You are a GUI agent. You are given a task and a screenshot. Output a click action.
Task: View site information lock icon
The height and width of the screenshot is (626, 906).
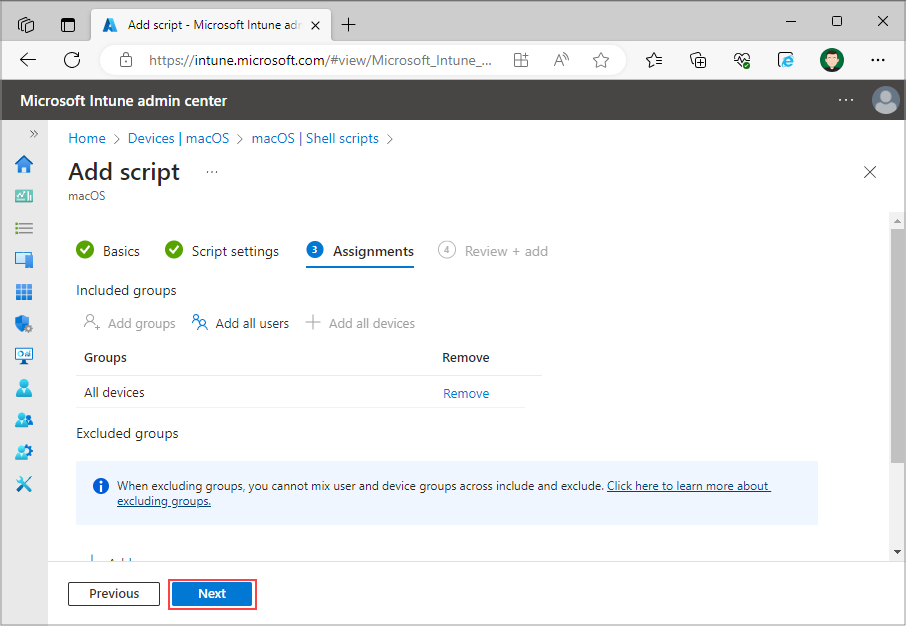[x=125, y=60]
